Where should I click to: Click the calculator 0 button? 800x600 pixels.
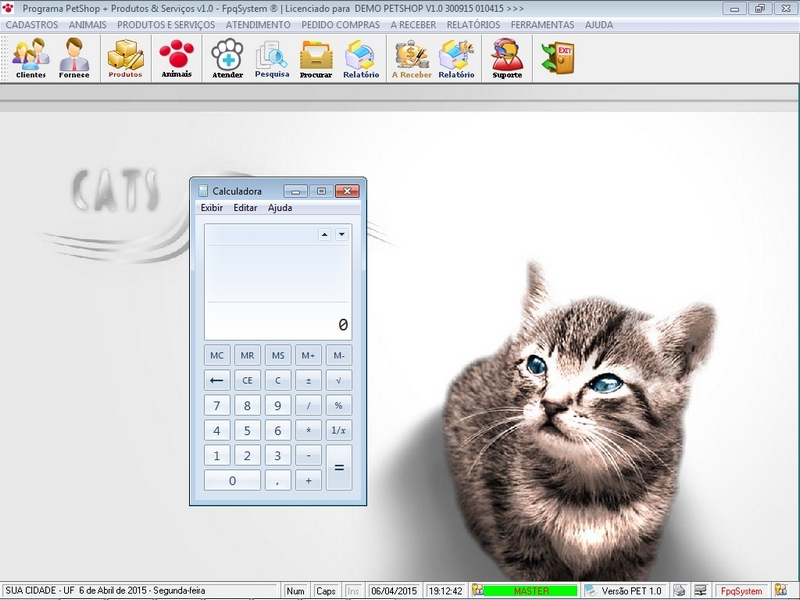tap(232, 480)
